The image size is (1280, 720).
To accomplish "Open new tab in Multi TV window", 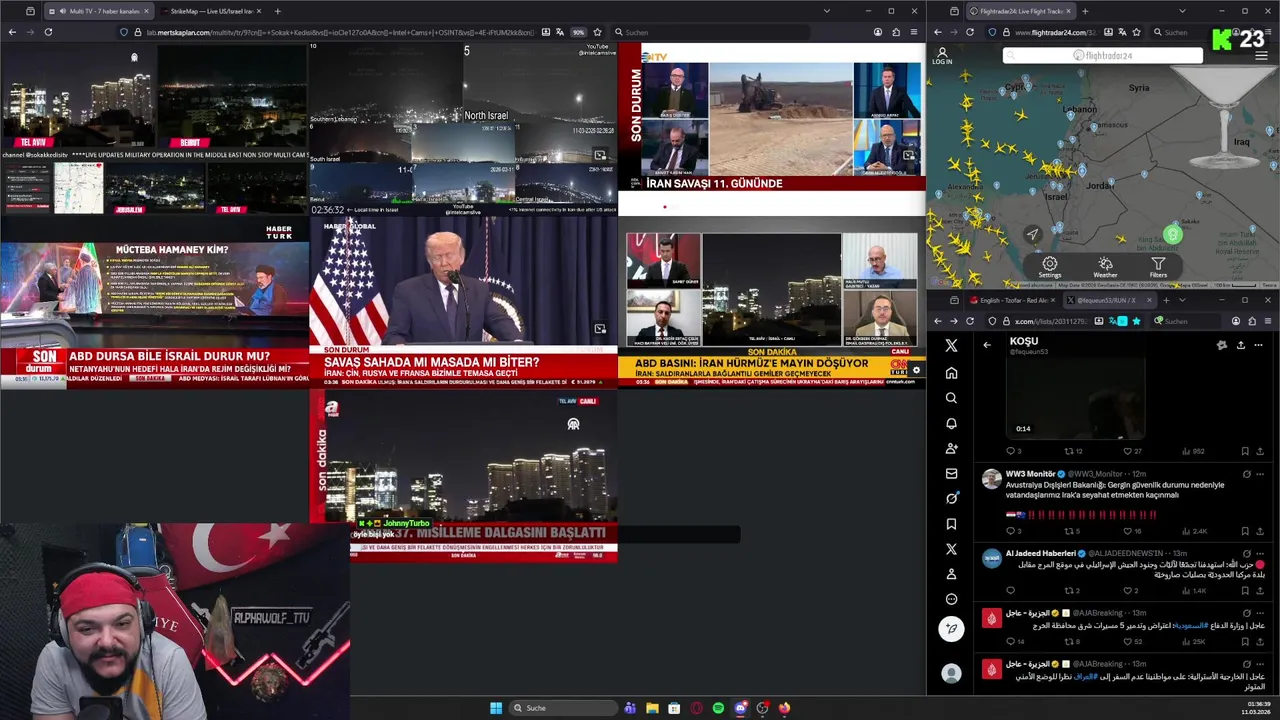I will point(277,11).
